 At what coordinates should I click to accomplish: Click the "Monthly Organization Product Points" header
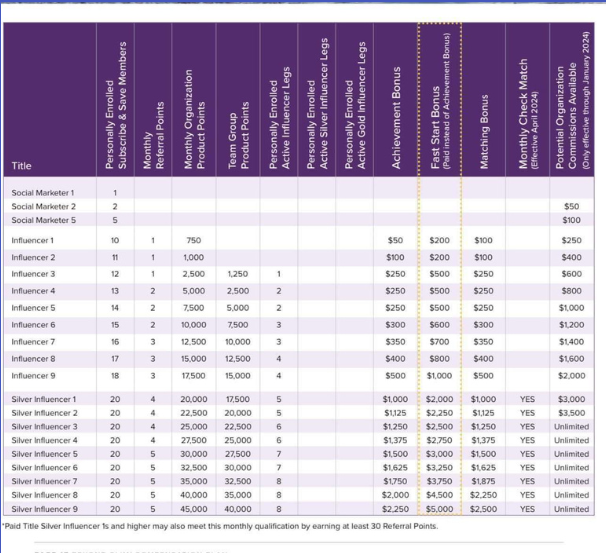pyautogui.click(x=194, y=119)
